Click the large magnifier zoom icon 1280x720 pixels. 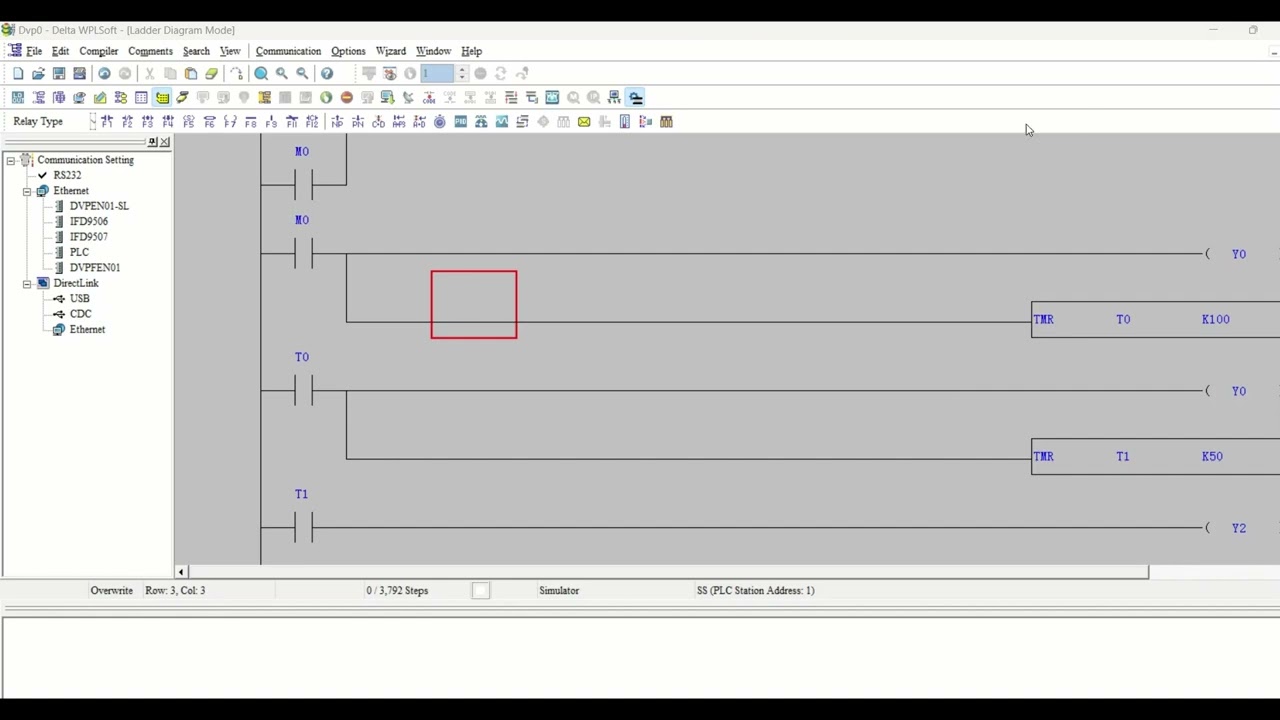click(261, 74)
